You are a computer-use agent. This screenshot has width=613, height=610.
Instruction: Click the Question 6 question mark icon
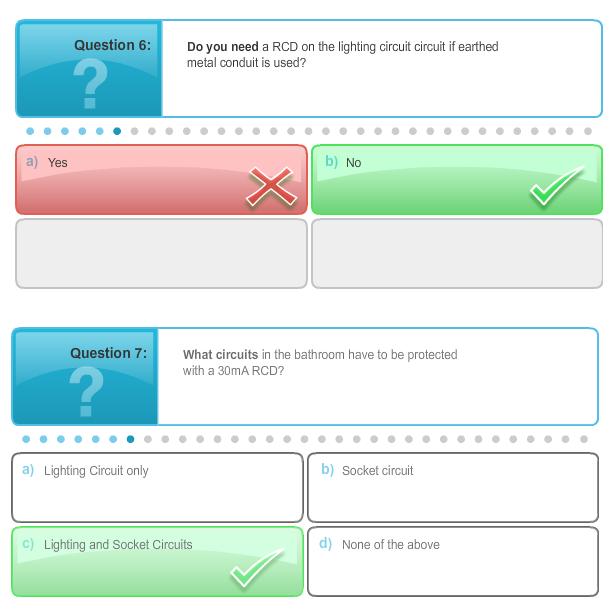pos(90,86)
